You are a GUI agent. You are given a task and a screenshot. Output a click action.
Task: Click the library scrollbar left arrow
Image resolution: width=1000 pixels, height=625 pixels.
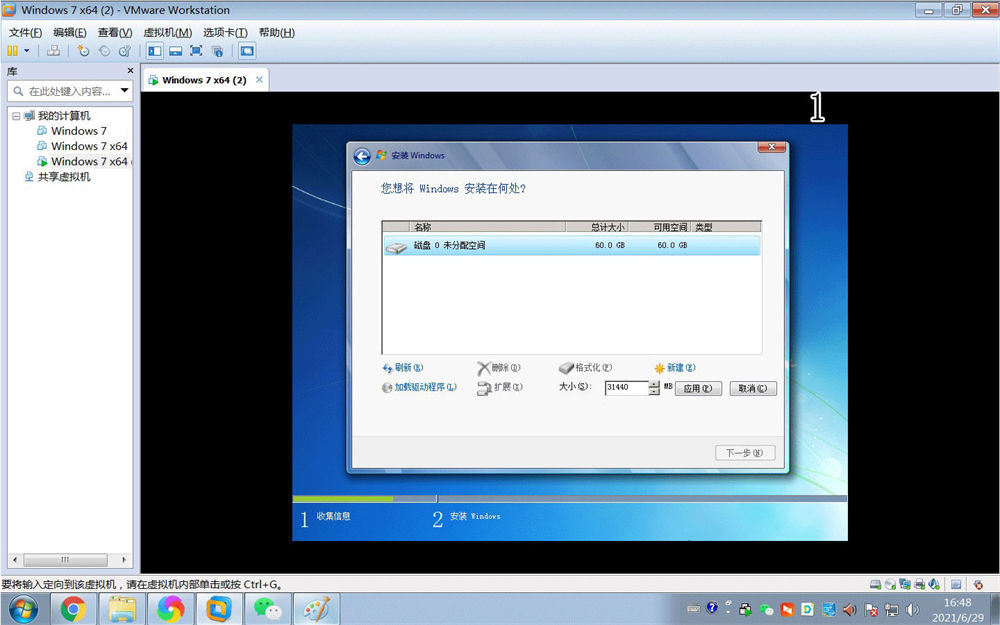click(16, 560)
